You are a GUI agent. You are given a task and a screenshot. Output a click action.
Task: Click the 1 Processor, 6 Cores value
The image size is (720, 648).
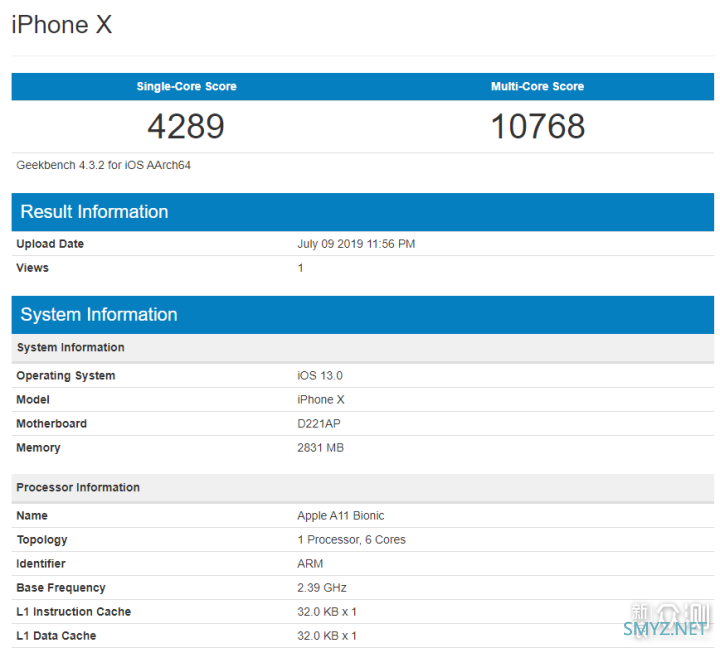point(351,540)
